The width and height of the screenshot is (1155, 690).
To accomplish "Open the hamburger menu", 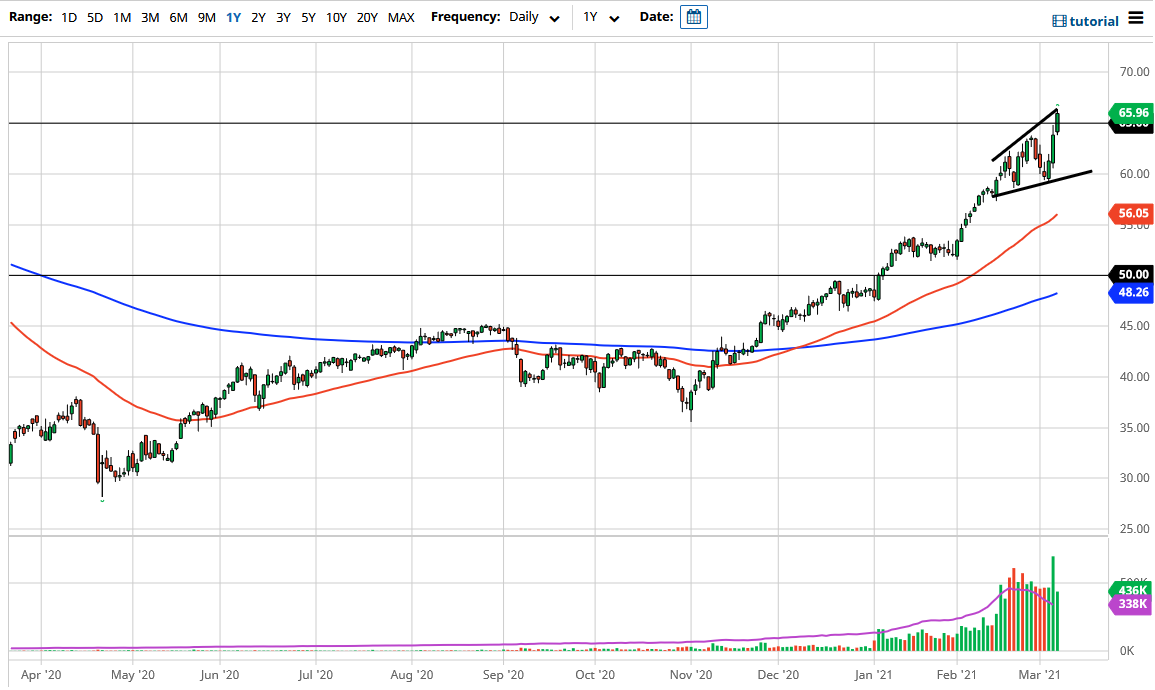I will point(1137,17).
